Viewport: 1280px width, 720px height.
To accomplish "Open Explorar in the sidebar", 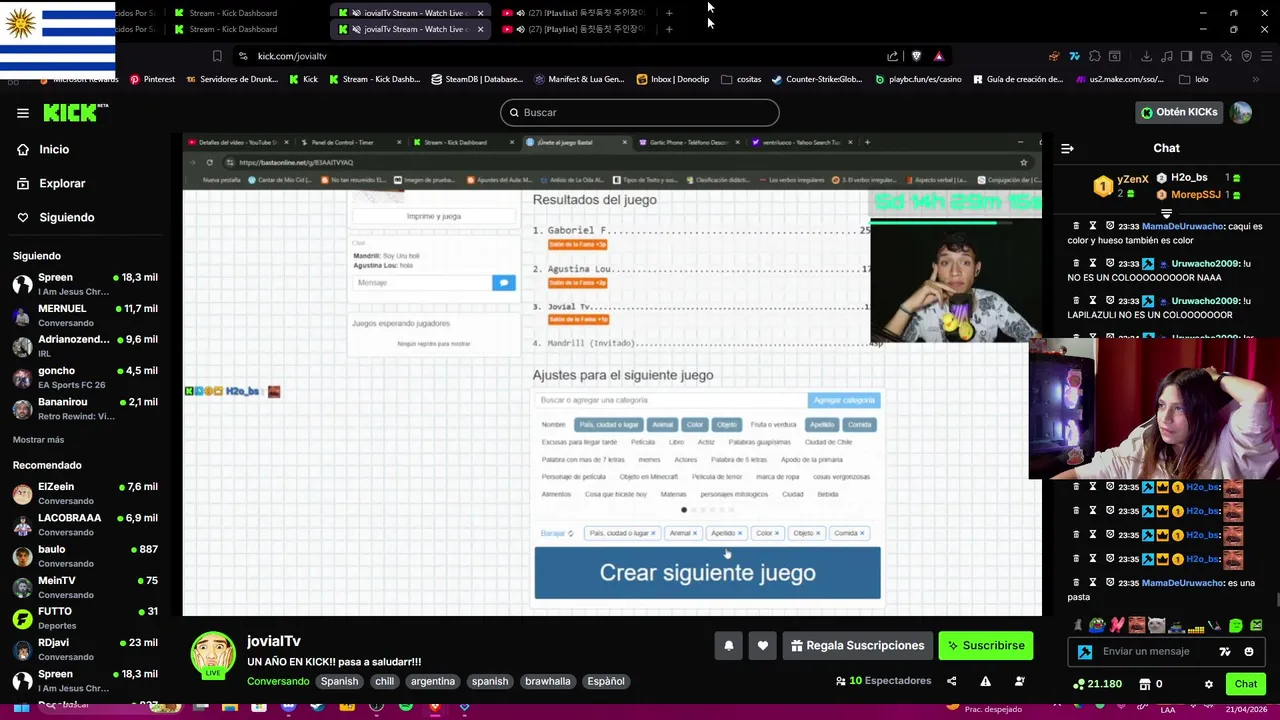I will click(x=62, y=183).
